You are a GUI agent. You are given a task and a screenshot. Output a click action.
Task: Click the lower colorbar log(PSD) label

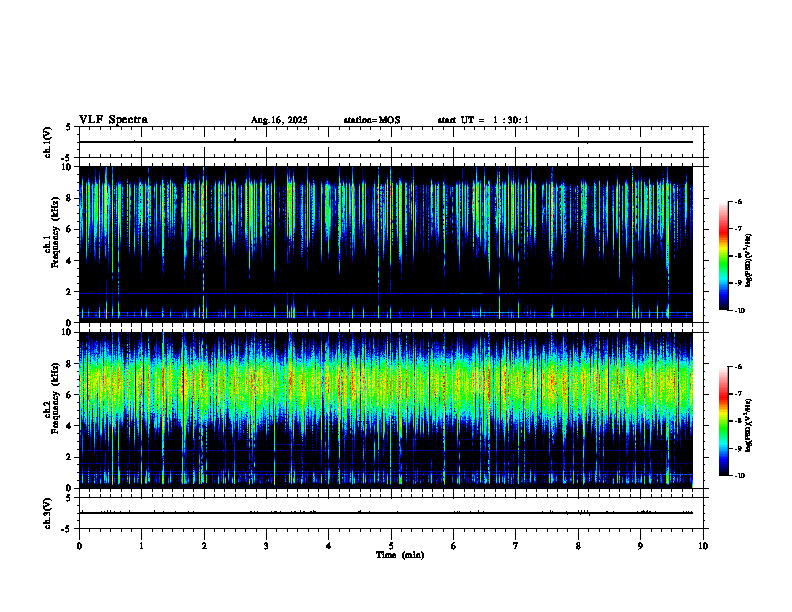pyautogui.click(x=748, y=425)
